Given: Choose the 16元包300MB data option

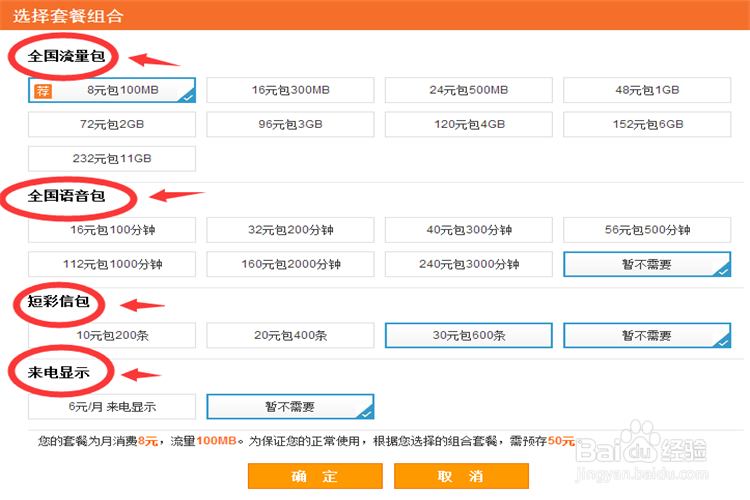Looking at the screenshot, I should 290,90.
